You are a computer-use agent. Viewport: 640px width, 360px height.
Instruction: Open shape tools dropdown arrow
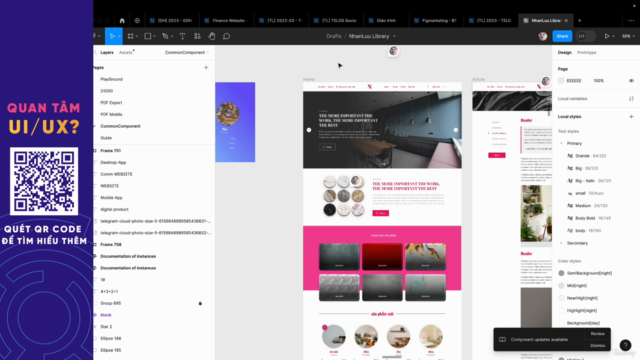[154, 36]
